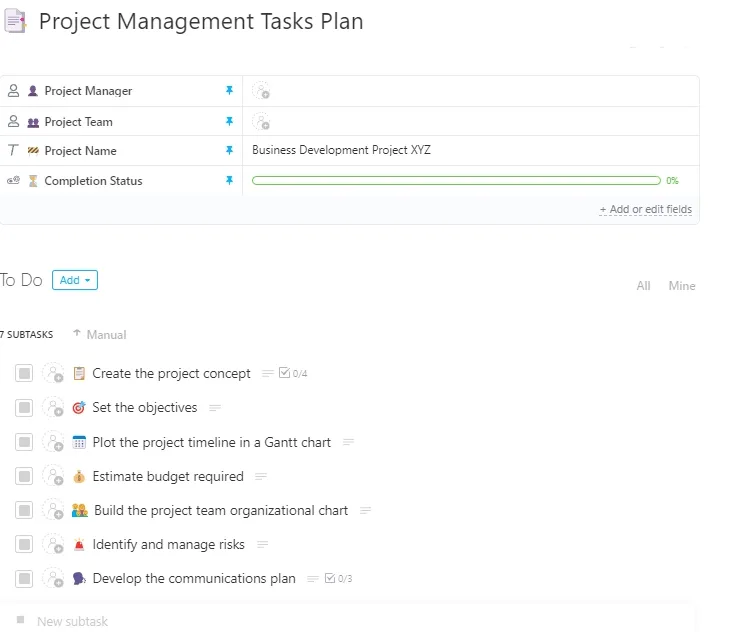Viewport: 752px width, 632px height.
Task: Click the calendar emoji on Plot the project timeline
Action: (79, 442)
